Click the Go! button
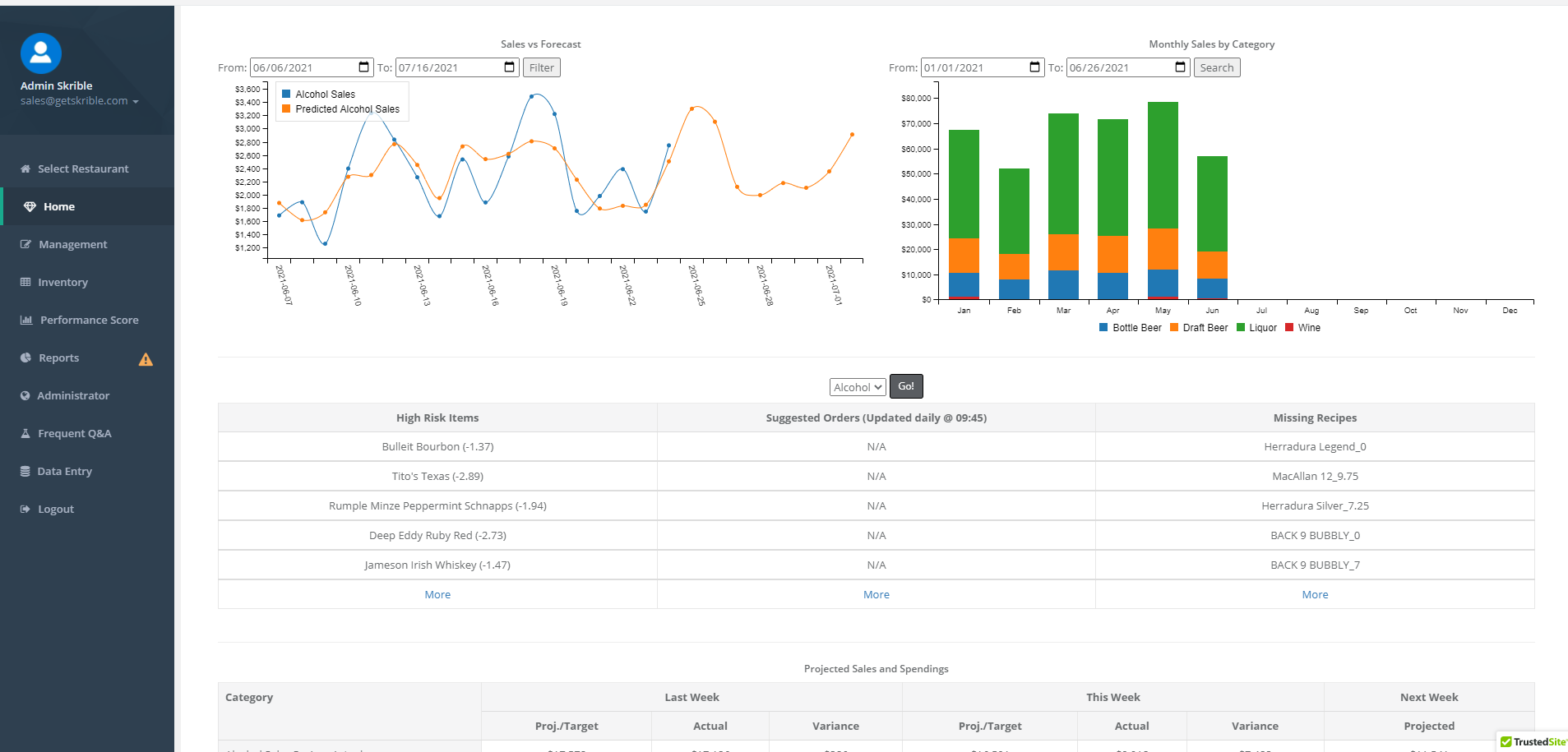Image resolution: width=1568 pixels, height=752 pixels. 906,386
